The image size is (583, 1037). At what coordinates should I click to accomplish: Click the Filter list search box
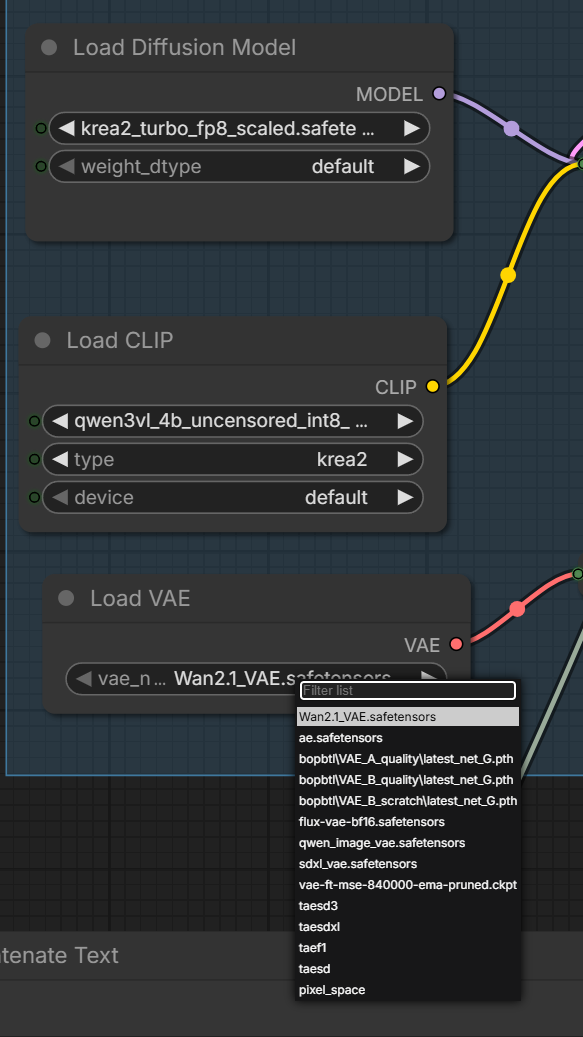[x=408, y=690]
